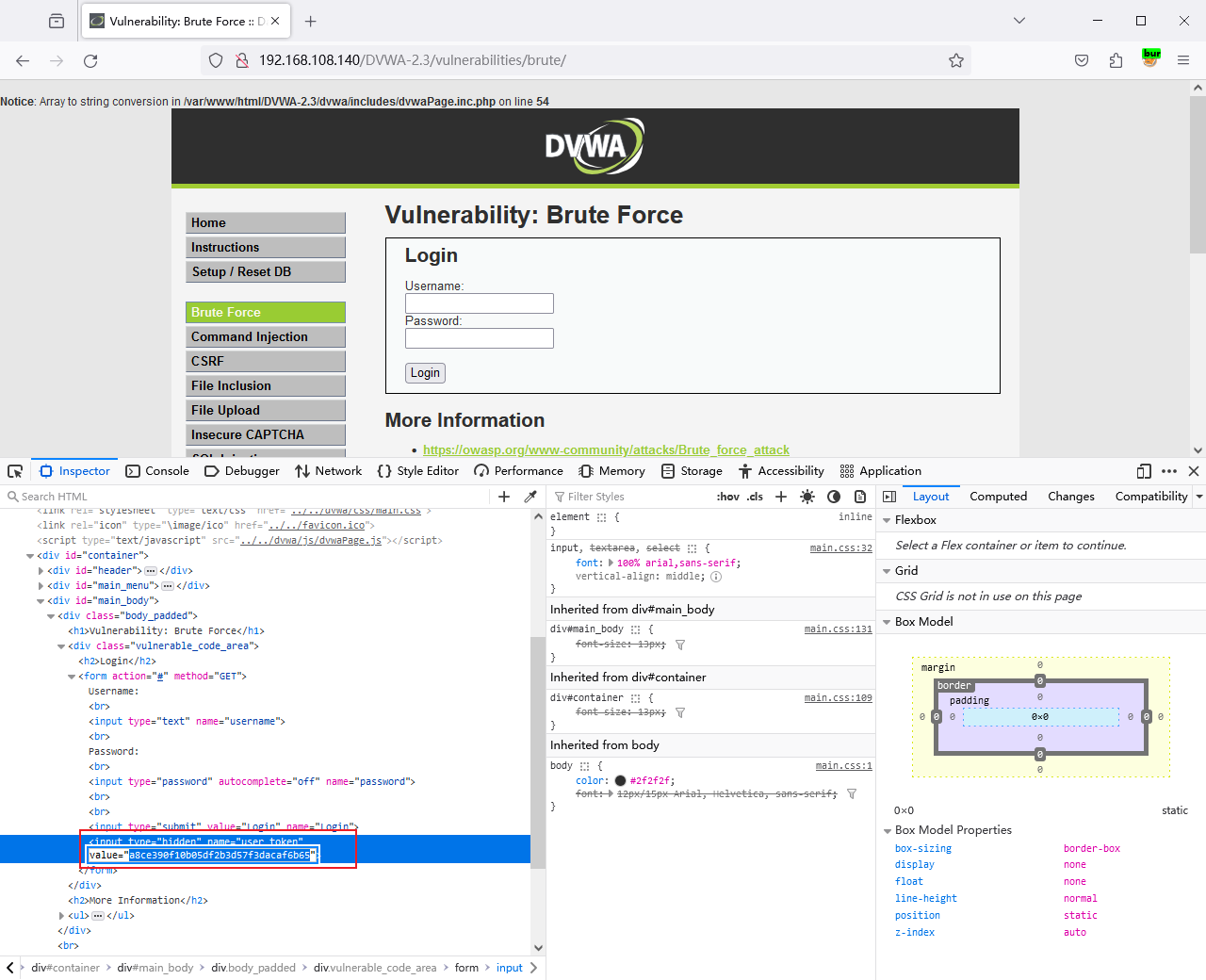Toggle light color scheme simulation icon
Image resolution: width=1206 pixels, height=980 pixels.
[807, 497]
